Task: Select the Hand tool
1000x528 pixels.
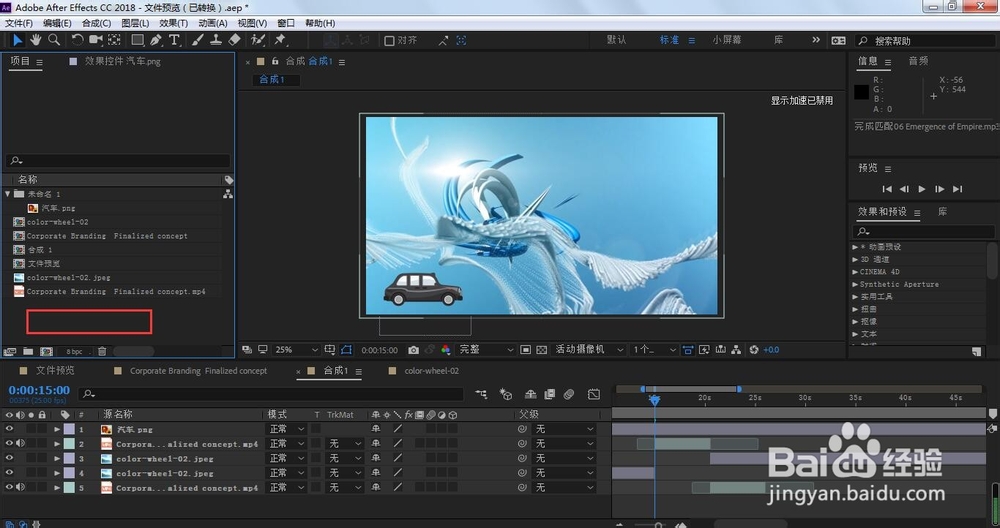Action: (x=36, y=40)
